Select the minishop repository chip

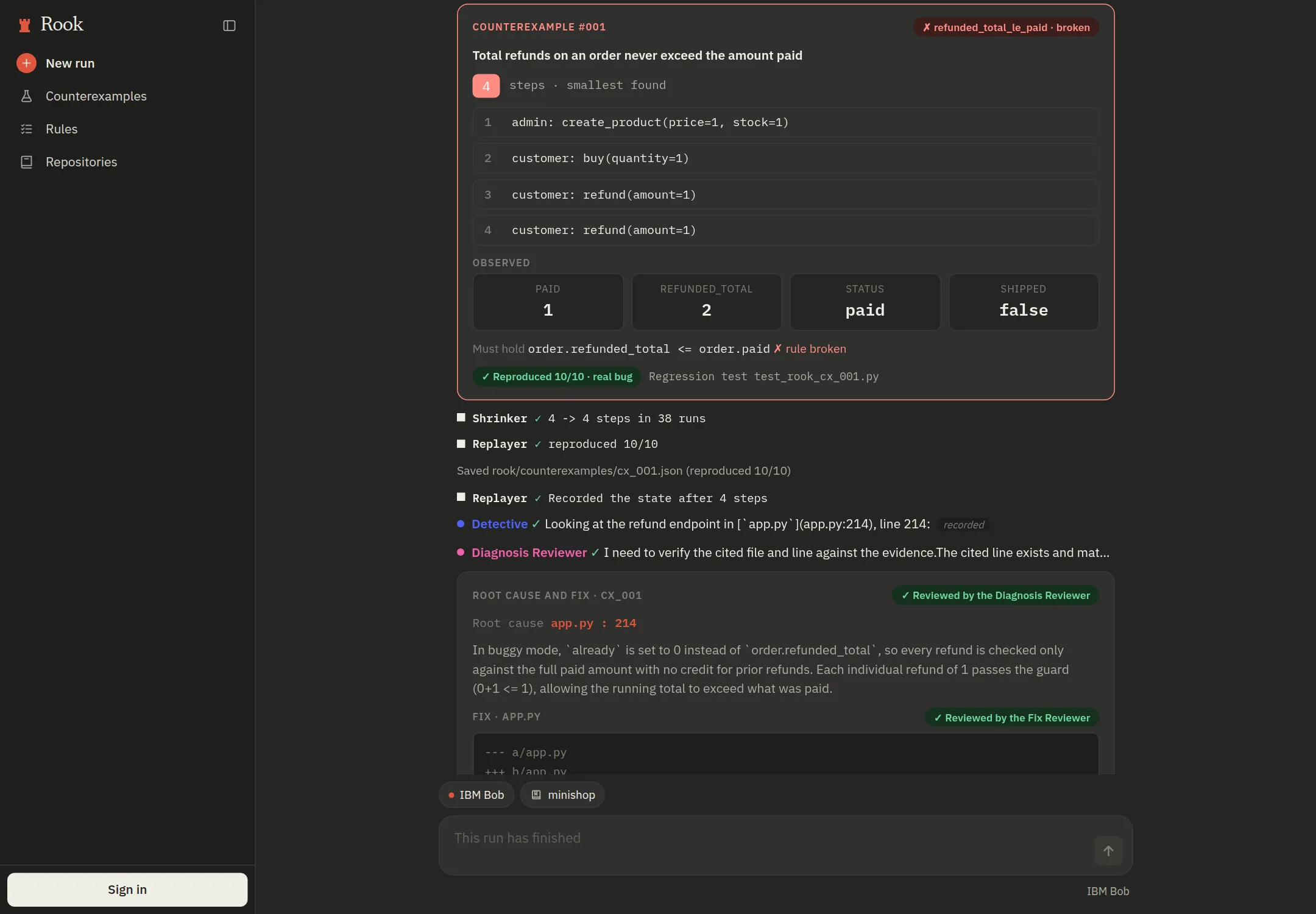click(x=562, y=795)
